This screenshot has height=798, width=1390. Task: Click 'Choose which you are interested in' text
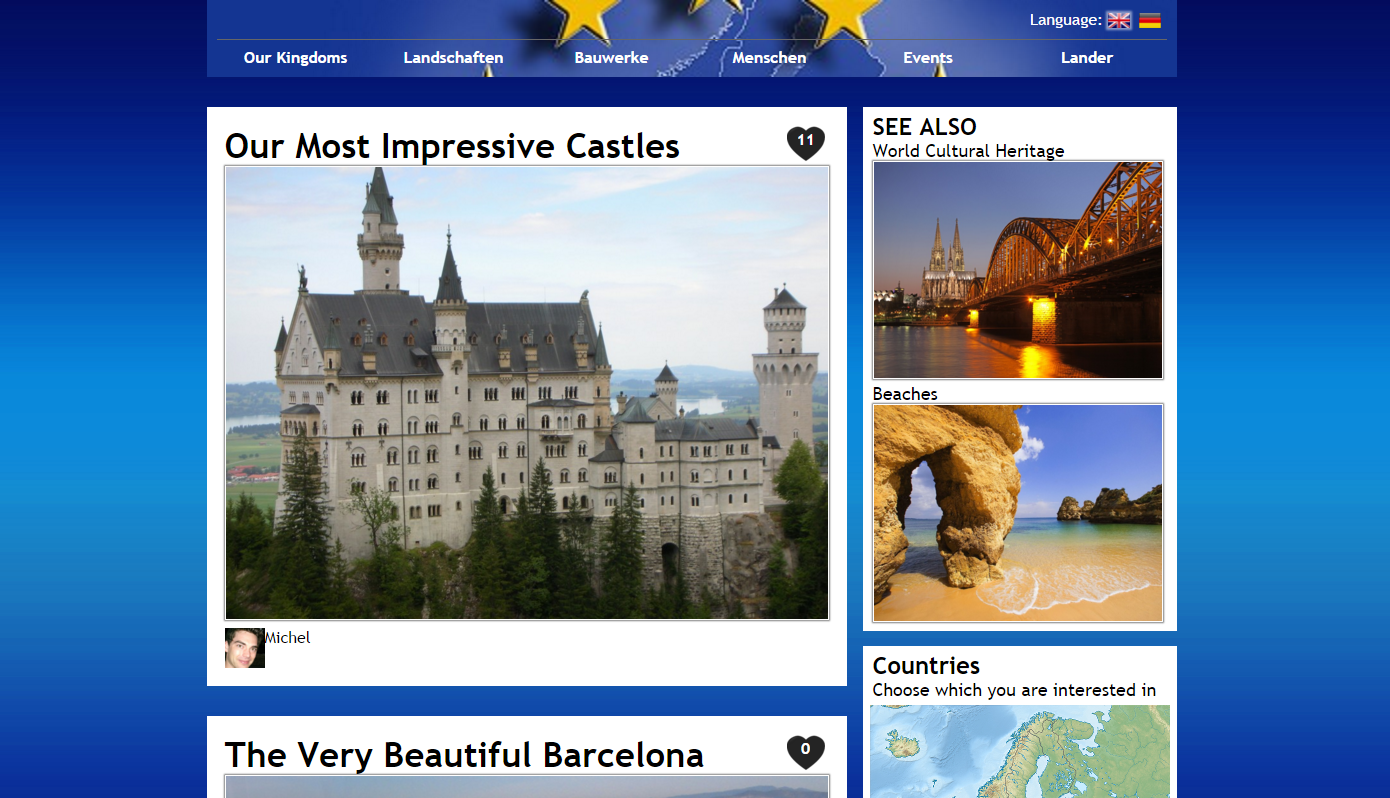[1014, 690]
